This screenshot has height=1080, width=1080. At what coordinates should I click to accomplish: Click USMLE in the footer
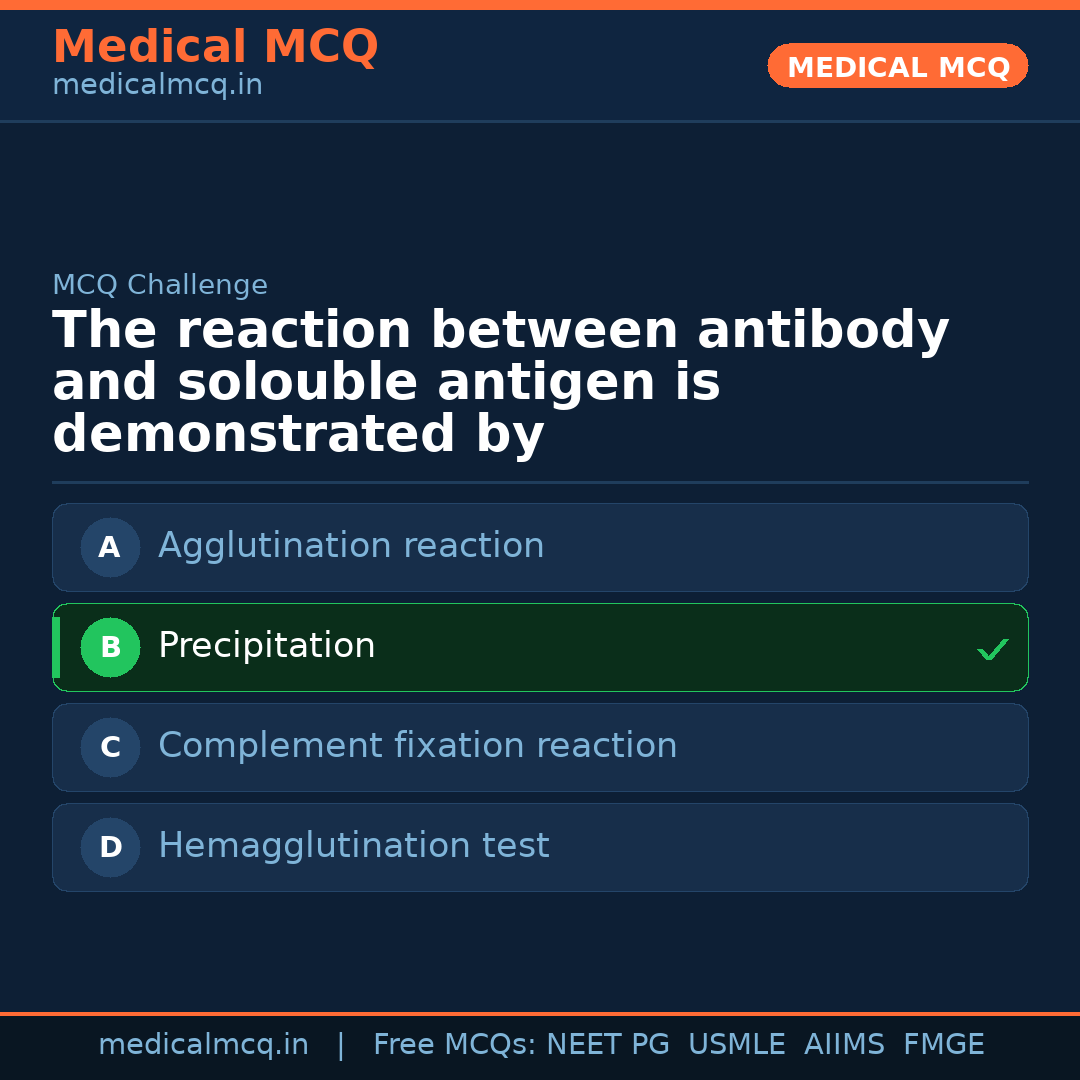click(736, 1045)
